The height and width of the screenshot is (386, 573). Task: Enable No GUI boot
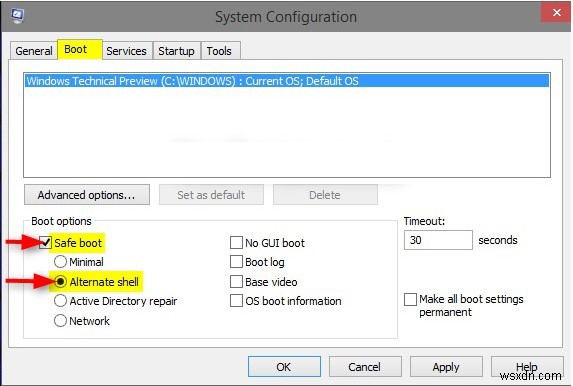[236, 242]
